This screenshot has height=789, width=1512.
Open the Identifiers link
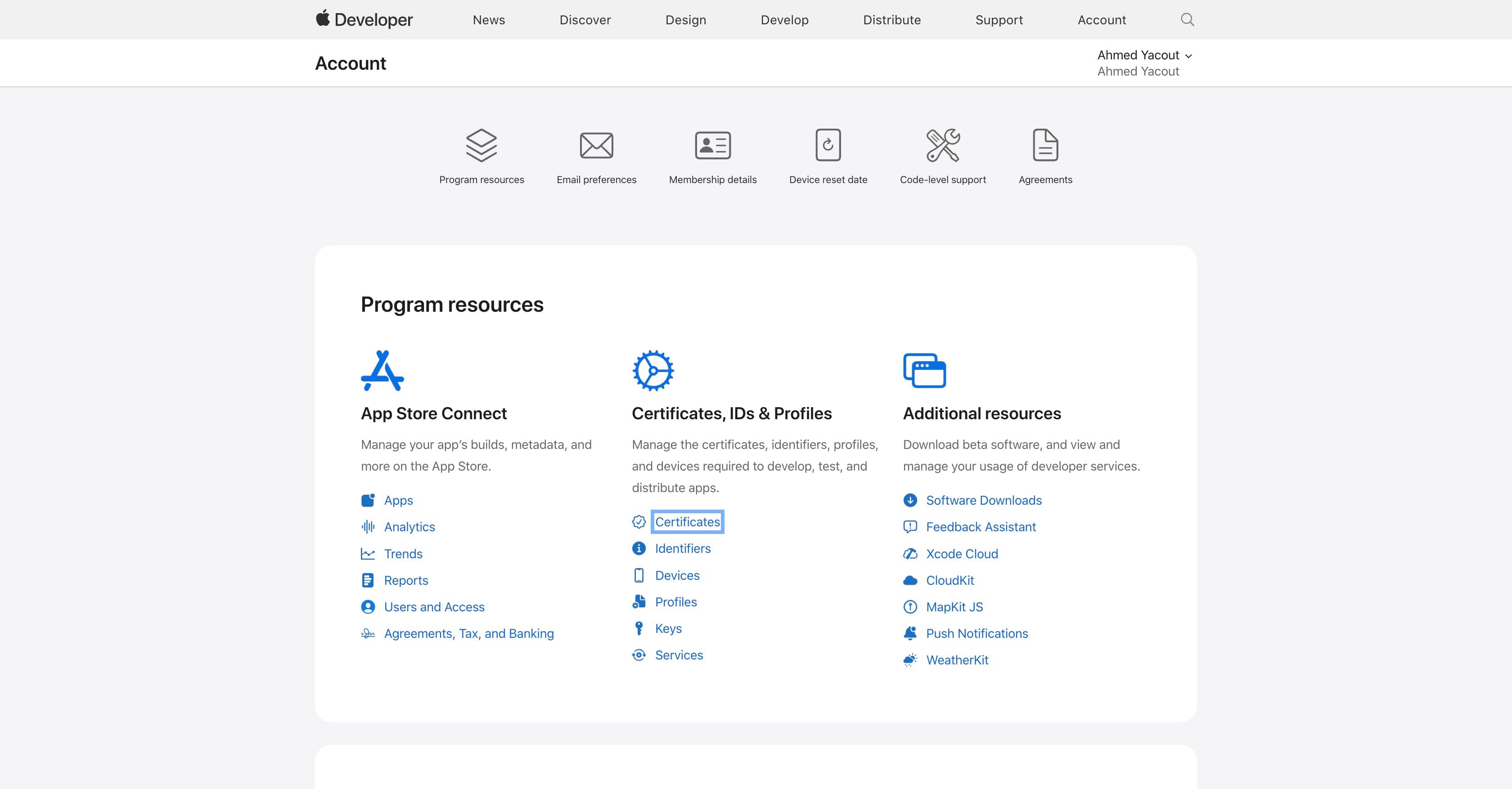click(x=683, y=548)
